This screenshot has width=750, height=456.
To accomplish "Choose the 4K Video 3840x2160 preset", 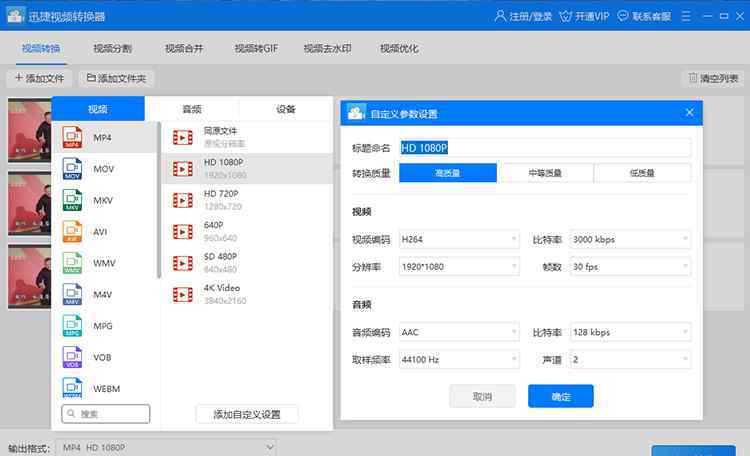I will (247, 295).
